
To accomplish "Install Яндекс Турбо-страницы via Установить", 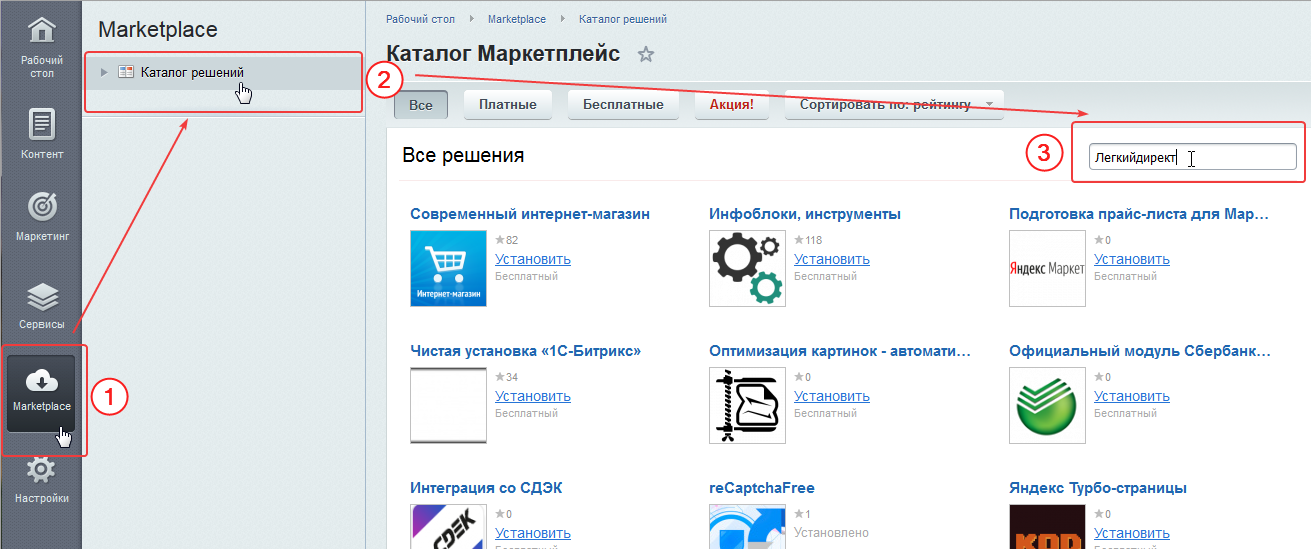I will coord(1132,533).
